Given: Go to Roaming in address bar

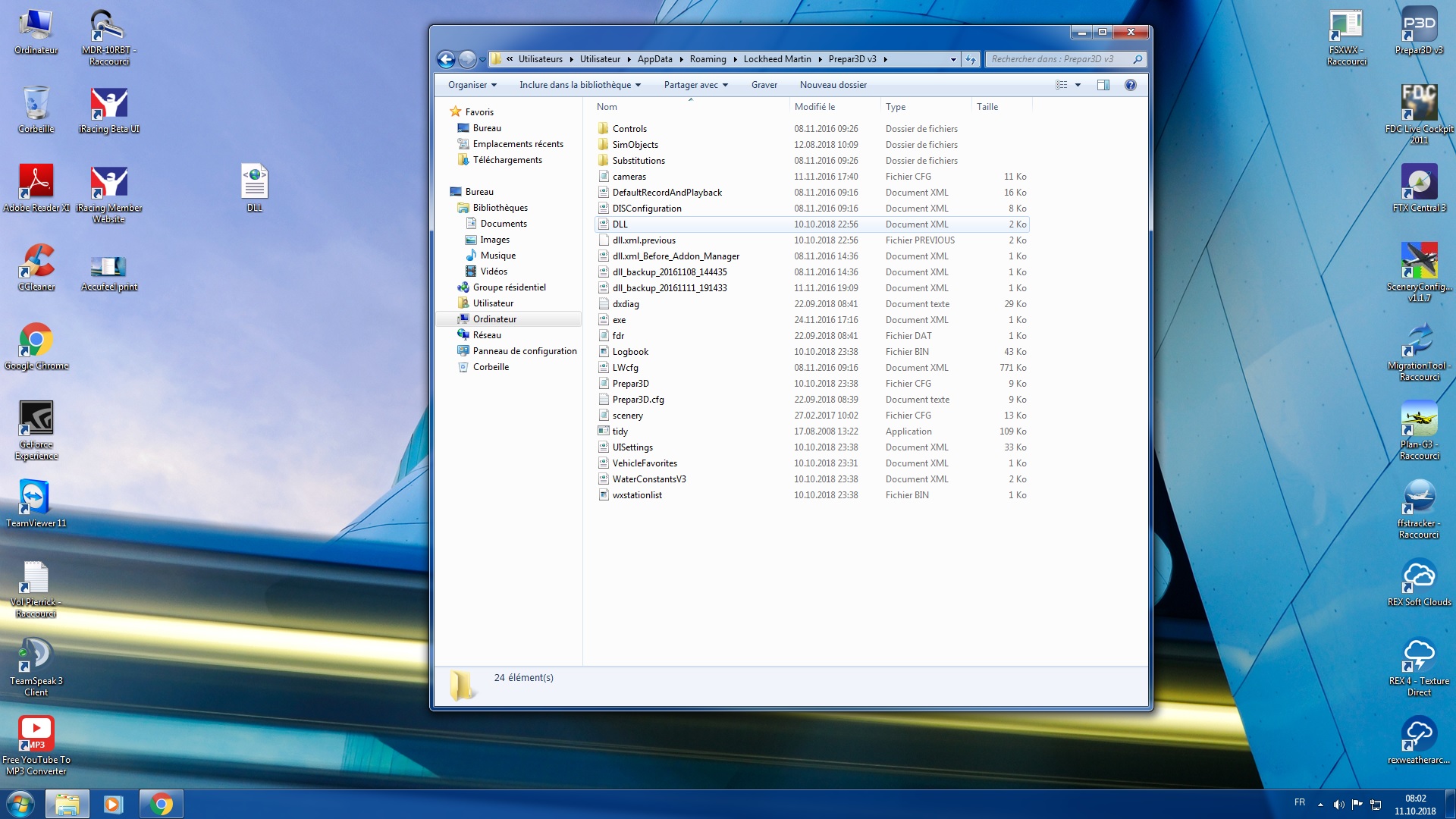Looking at the screenshot, I should pos(708,59).
